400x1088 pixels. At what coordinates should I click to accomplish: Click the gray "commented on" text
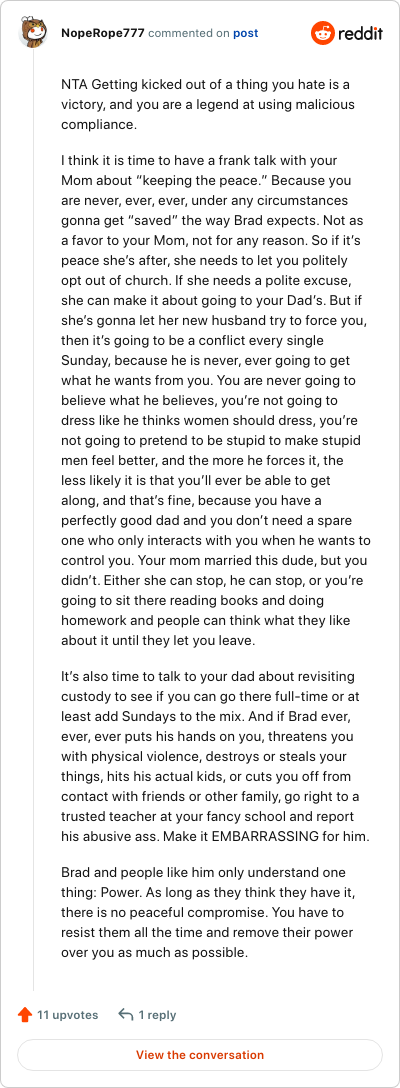point(189,33)
